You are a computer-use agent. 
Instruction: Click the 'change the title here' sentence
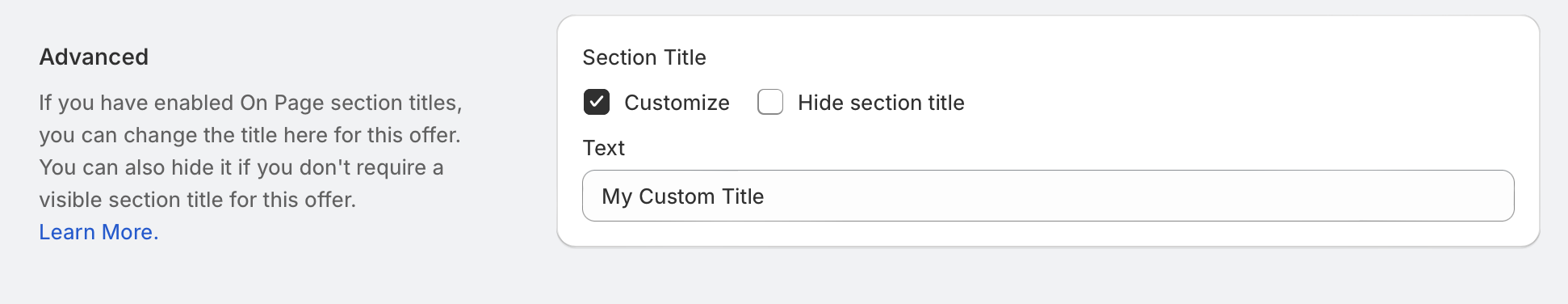click(249, 135)
